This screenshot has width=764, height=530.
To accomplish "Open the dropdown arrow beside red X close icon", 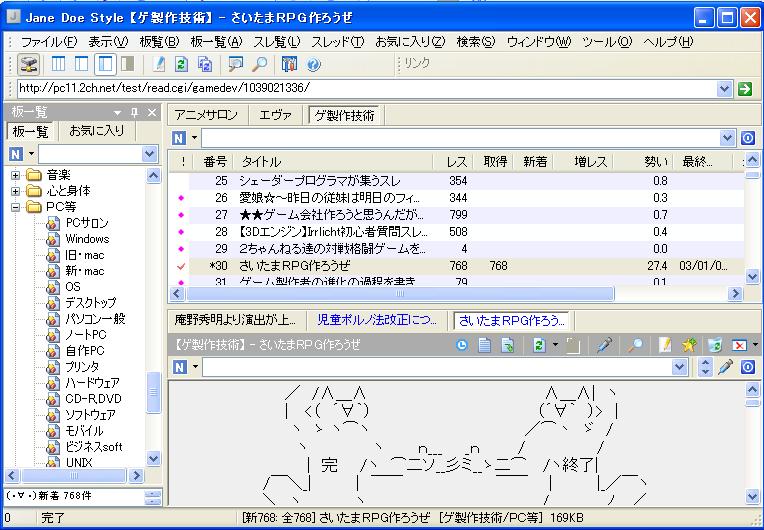I will pos(755,345).
